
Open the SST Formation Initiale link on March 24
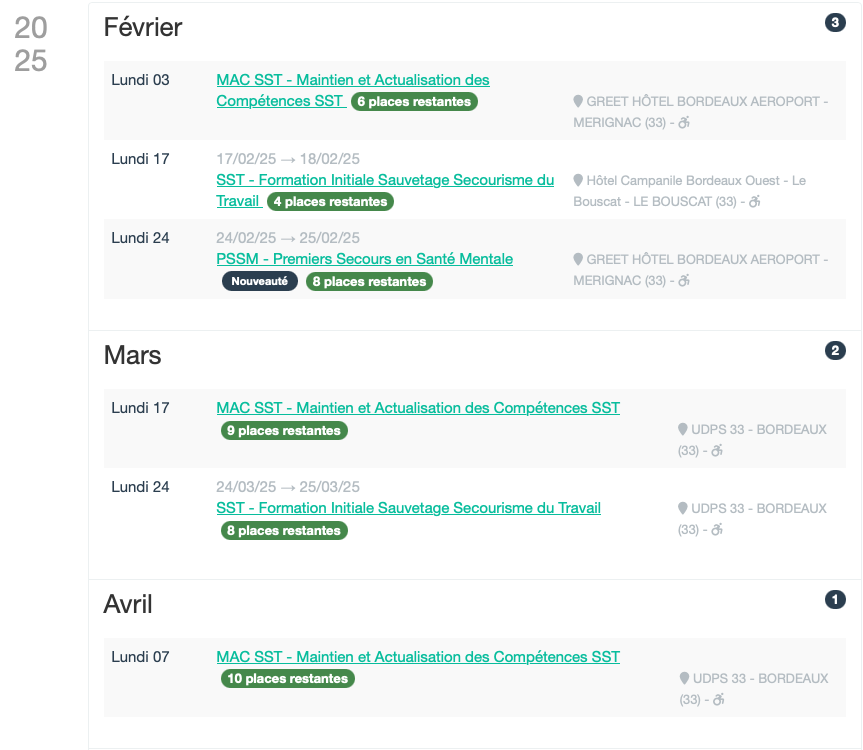click(408, 508)
